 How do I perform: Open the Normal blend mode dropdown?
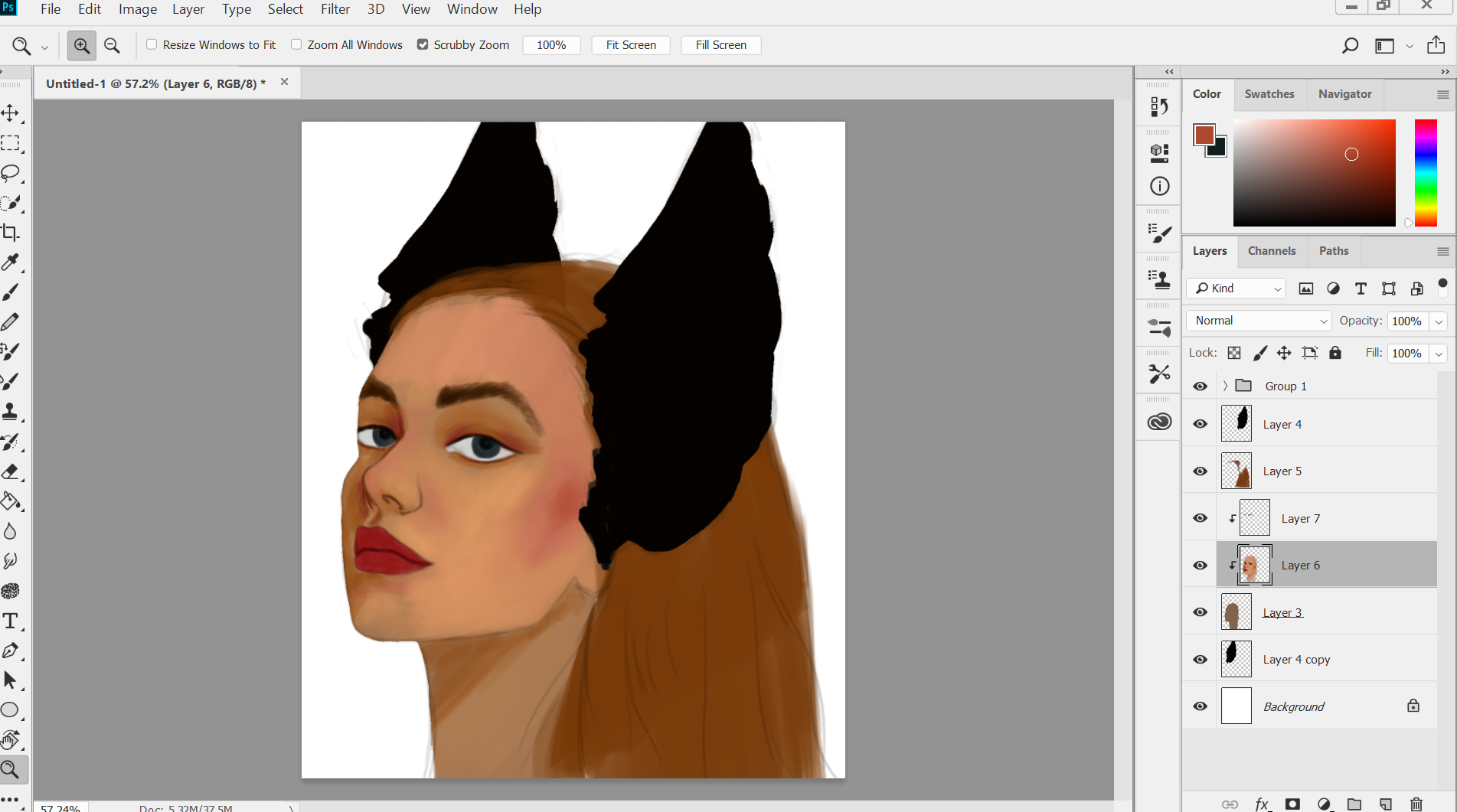click(1260, 321)
